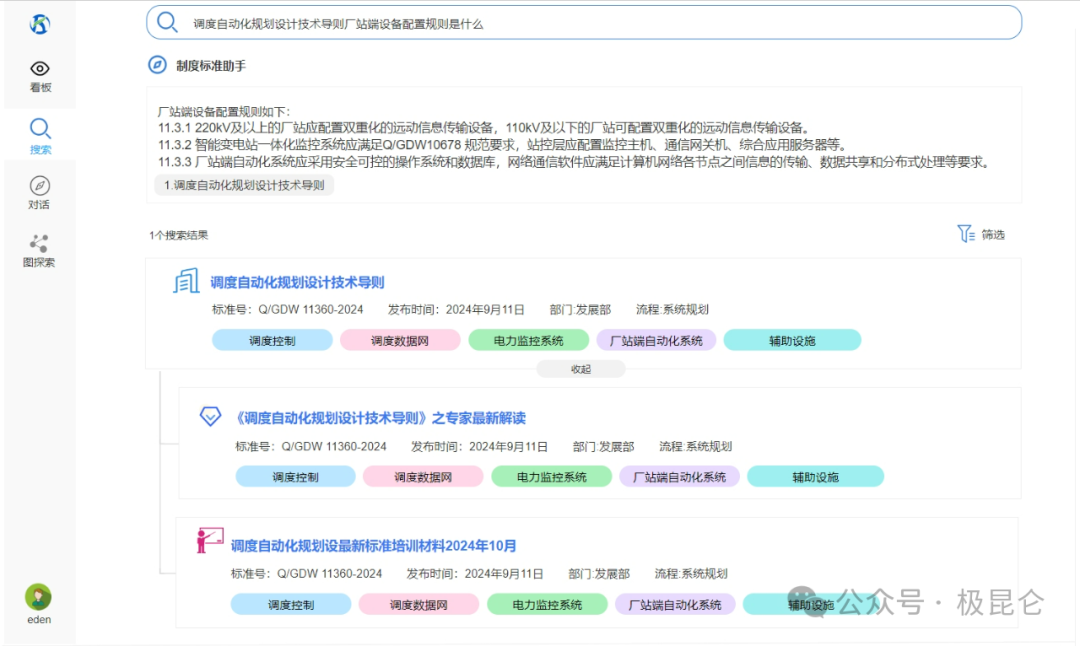Click the 制度标准助手 compass icon

[157, 65]
